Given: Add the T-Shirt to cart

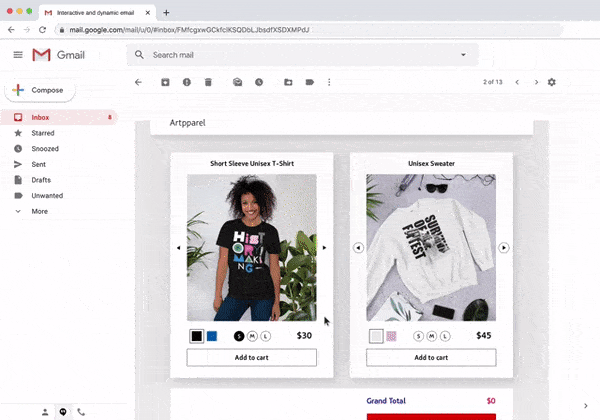Looking at the screenshot, I should coord(252,358).
